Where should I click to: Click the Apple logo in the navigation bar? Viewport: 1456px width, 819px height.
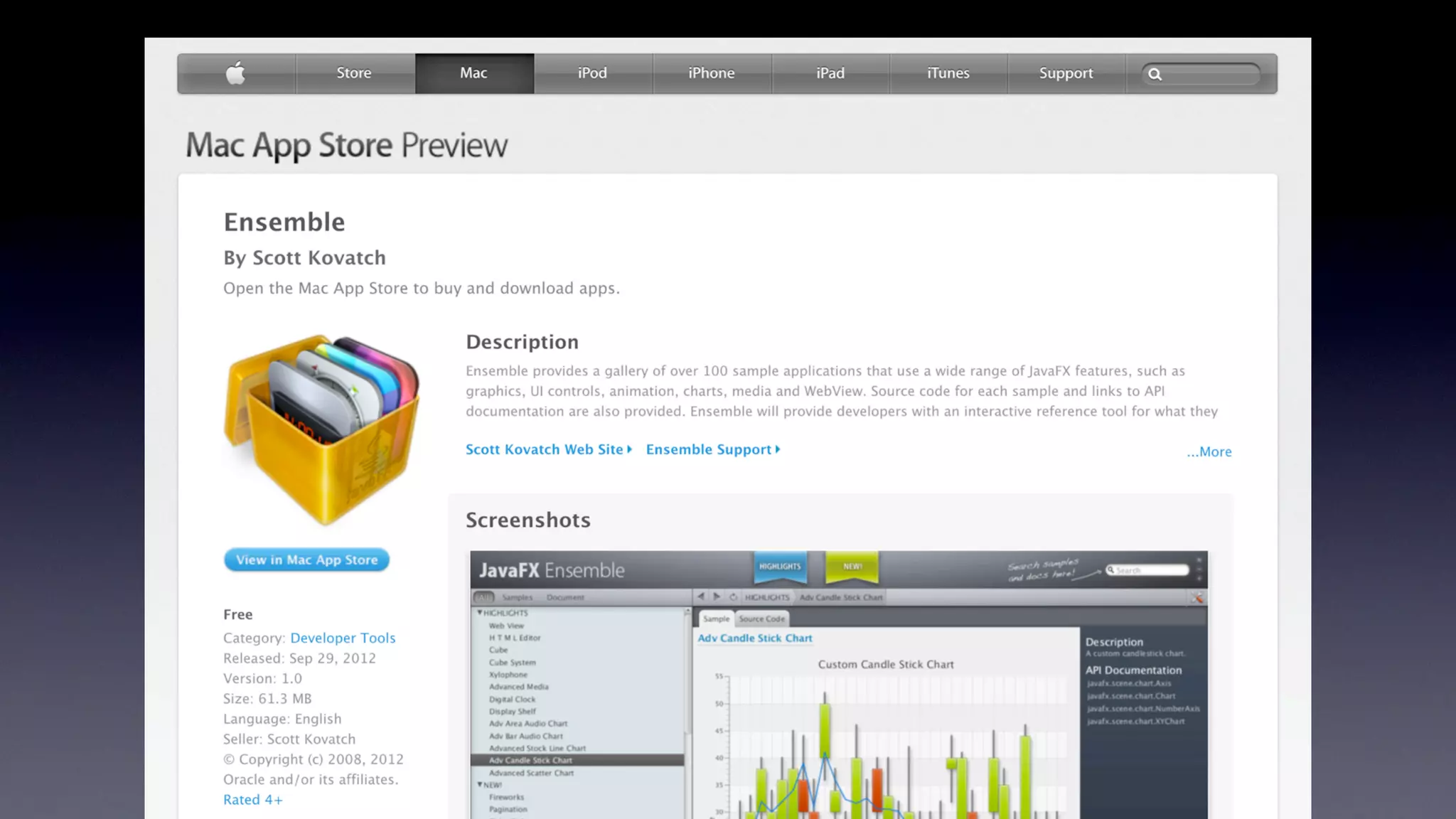[x=236, y=73]
